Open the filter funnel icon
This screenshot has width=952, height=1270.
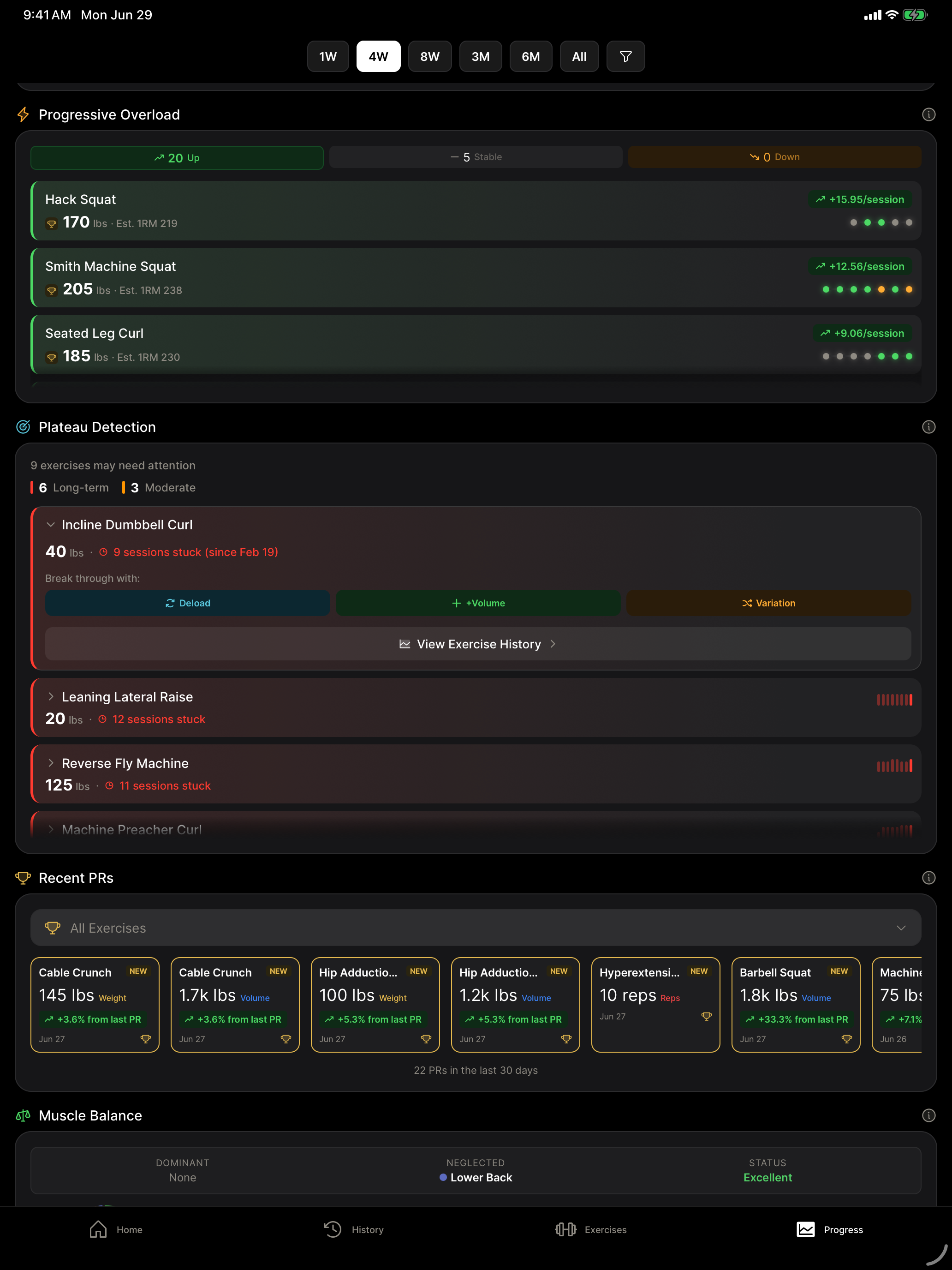[625, 56]
